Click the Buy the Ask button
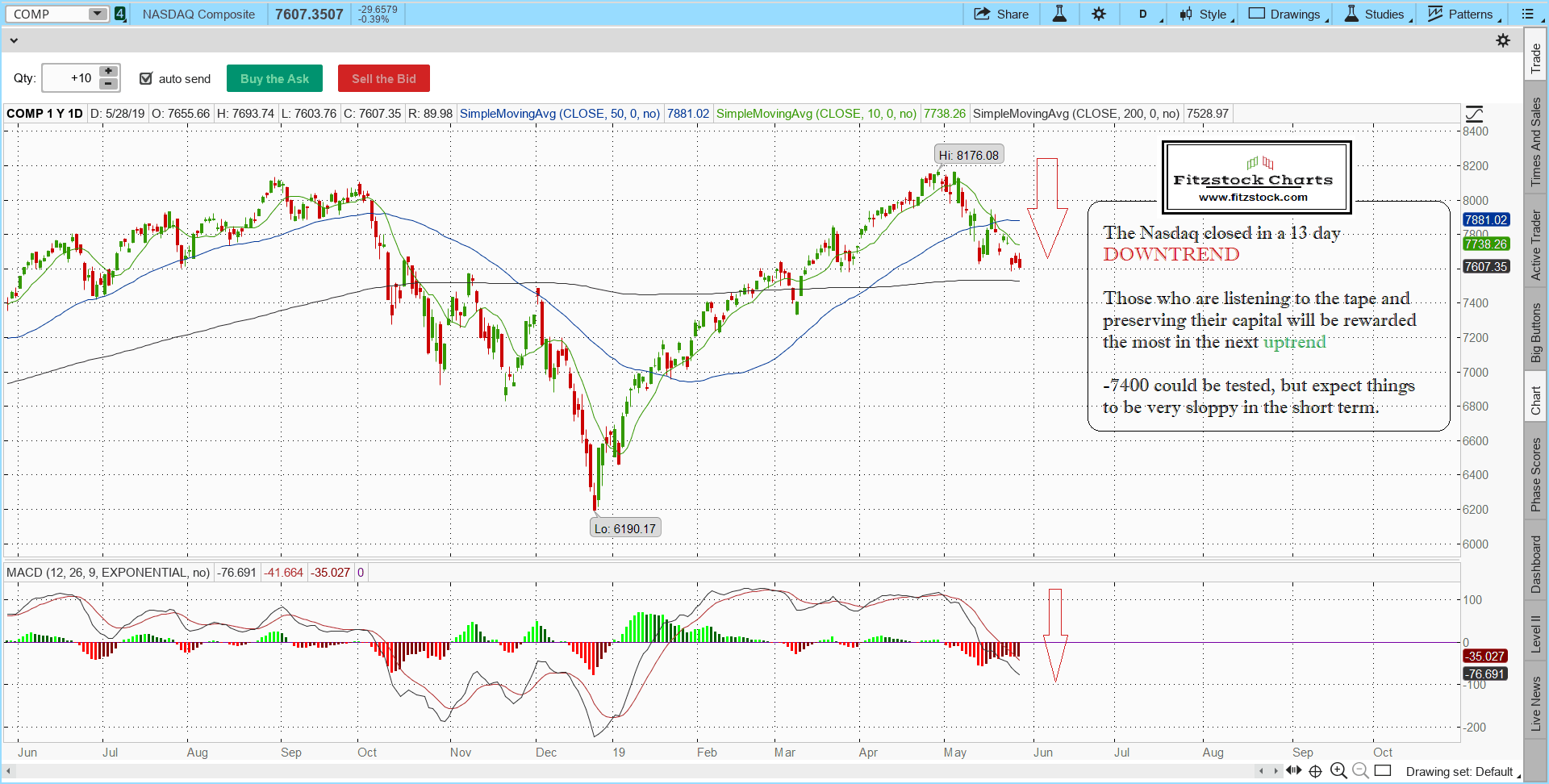This screenshot has height=784, width=1549. [x=274, y=78]
